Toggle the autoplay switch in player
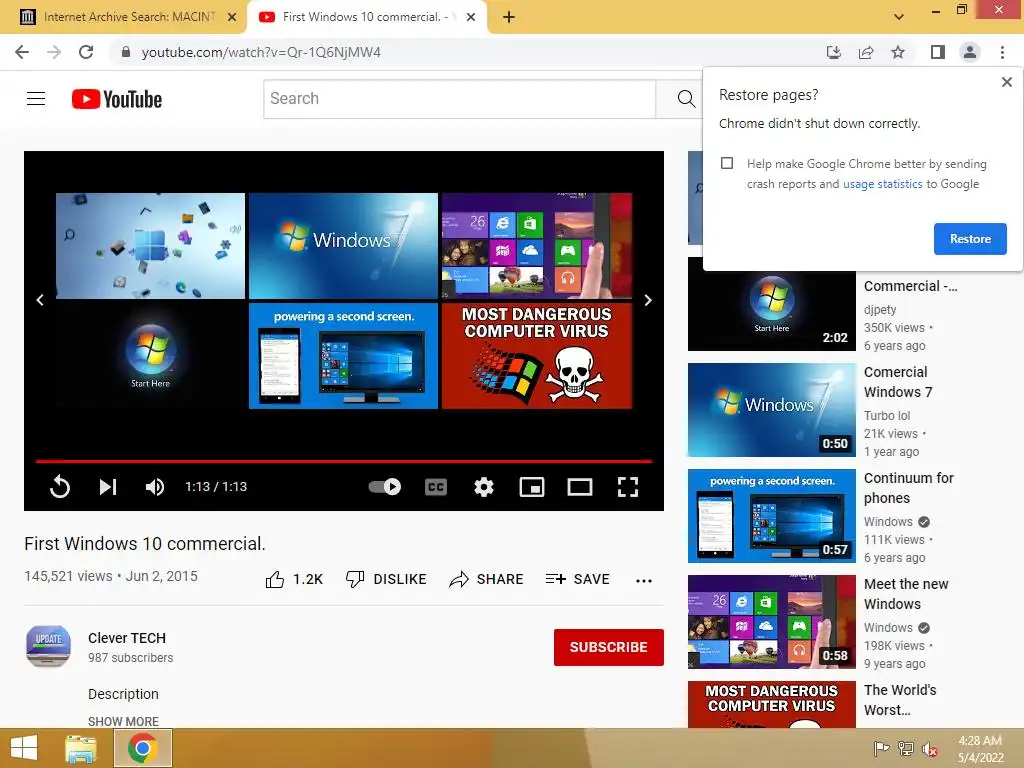Screen dimensions: 1024x768 [x=385, y=487]
